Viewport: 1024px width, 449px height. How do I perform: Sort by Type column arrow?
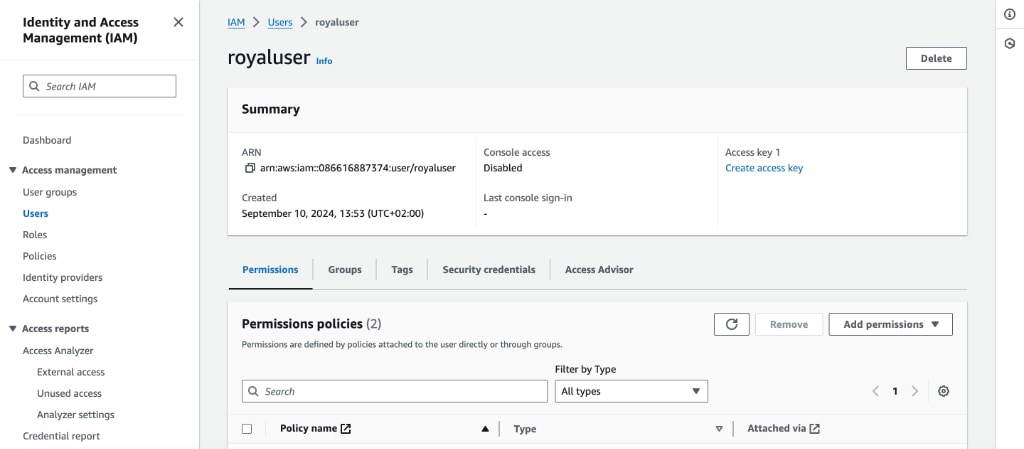click(x=719, y=429)
